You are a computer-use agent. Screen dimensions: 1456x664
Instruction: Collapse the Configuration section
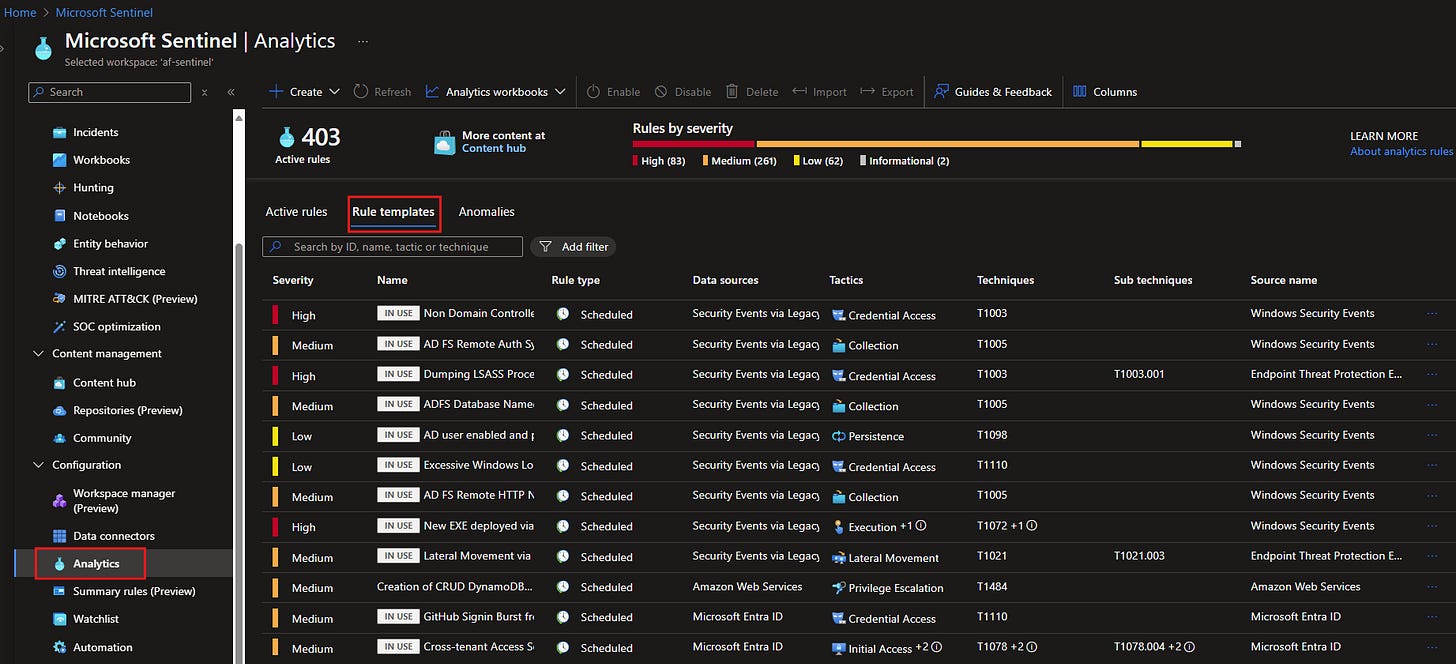[39, 465]
